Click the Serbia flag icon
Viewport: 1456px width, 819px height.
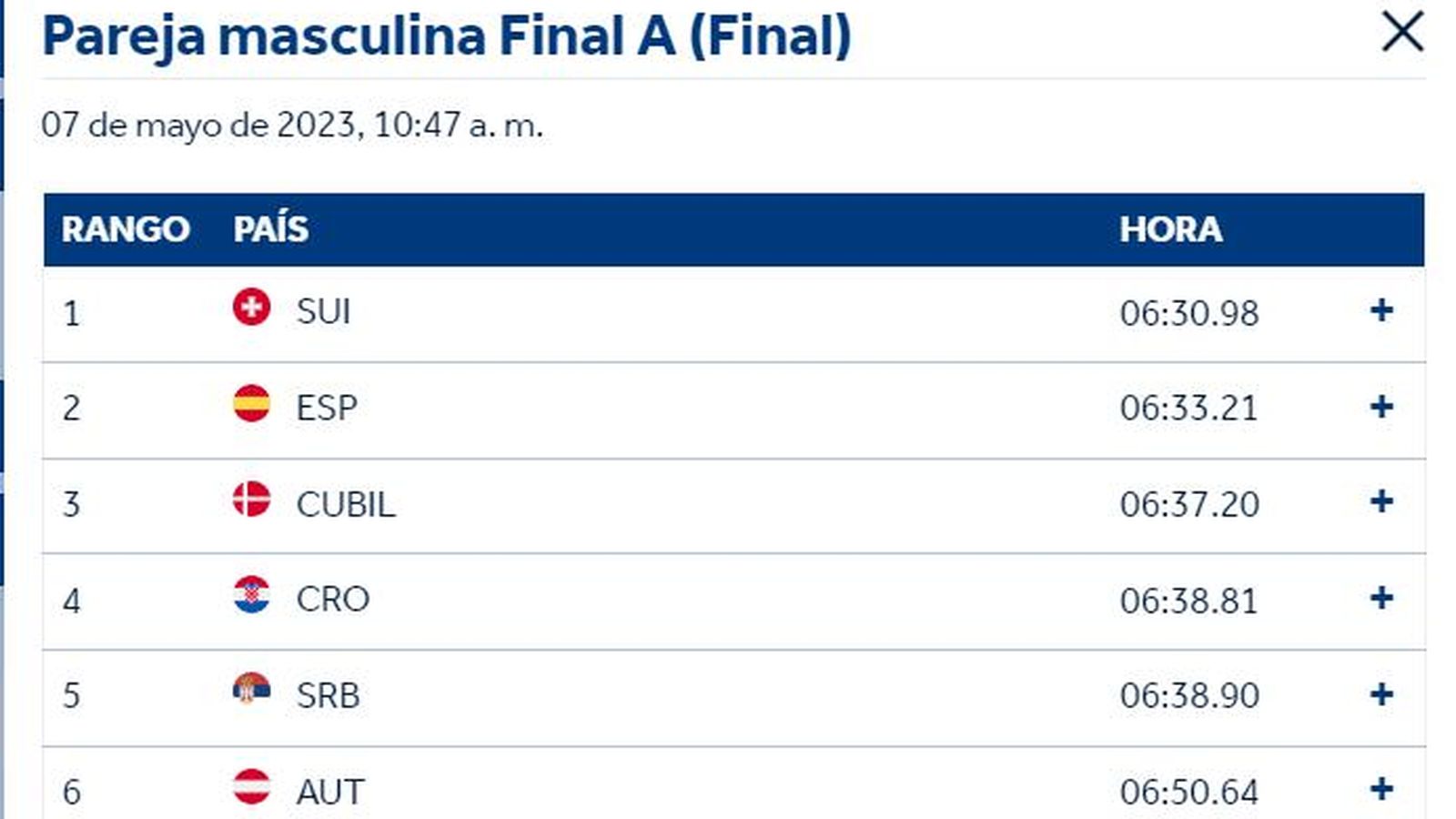pyautogui.click(x=251, y=690)
